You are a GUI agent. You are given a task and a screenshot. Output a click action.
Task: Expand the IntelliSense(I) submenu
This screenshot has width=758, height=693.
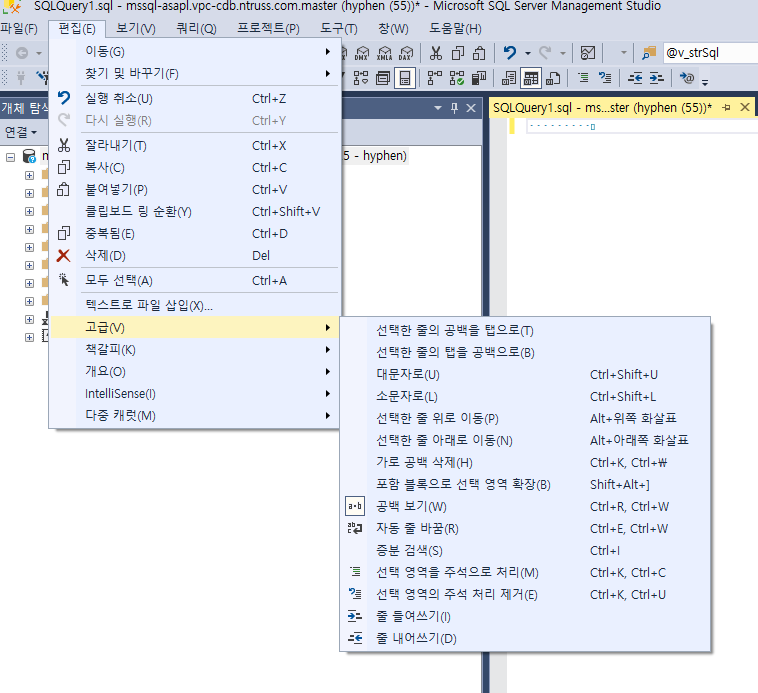tap(195, 393)
